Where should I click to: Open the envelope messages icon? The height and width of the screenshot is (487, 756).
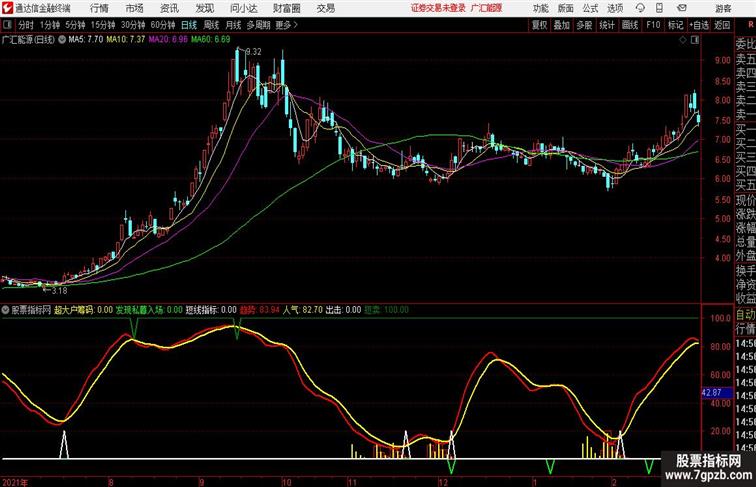tap(681, 8)
